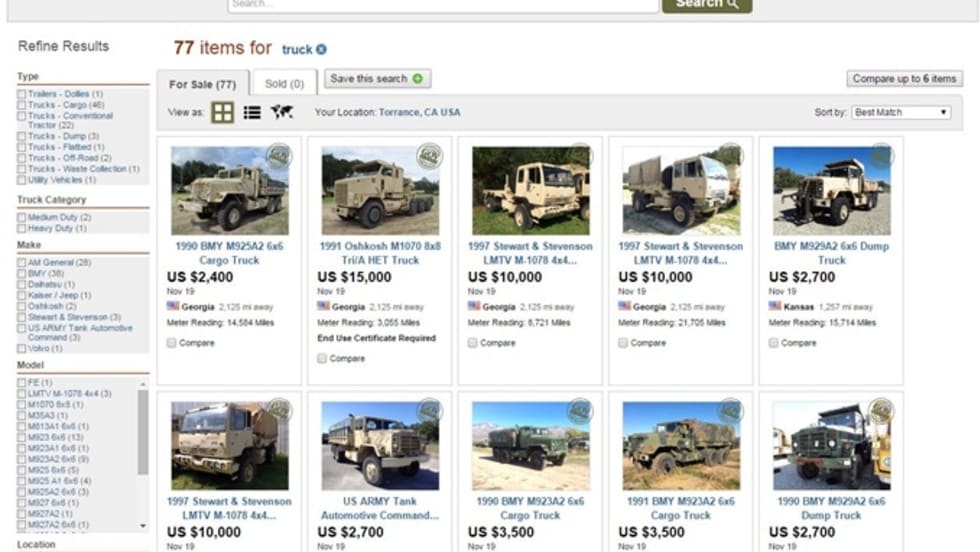Select the For Sale (77) tab
980x552 pixels.
click(203, 84)
